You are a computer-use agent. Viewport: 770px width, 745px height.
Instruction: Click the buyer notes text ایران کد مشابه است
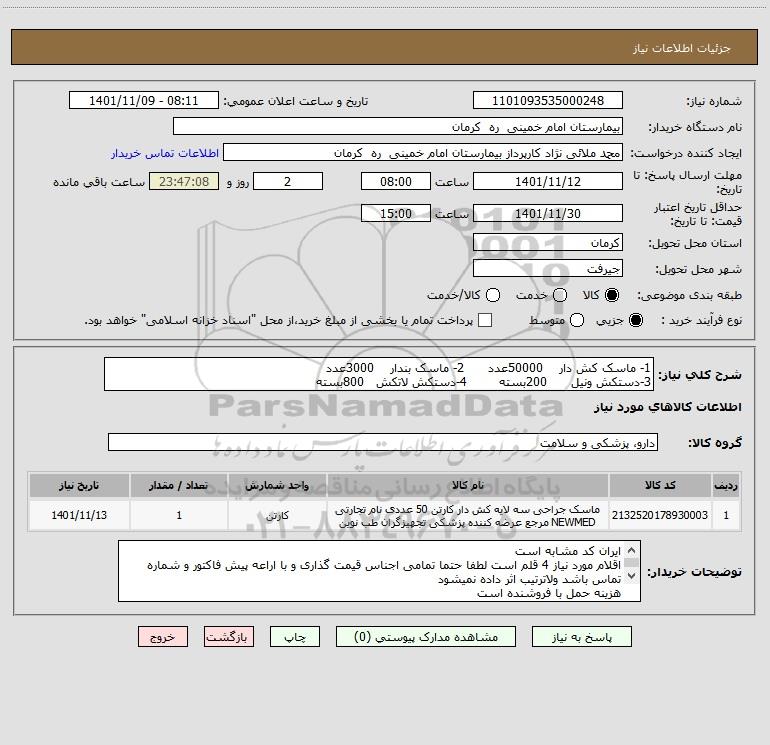coord(568,551)
